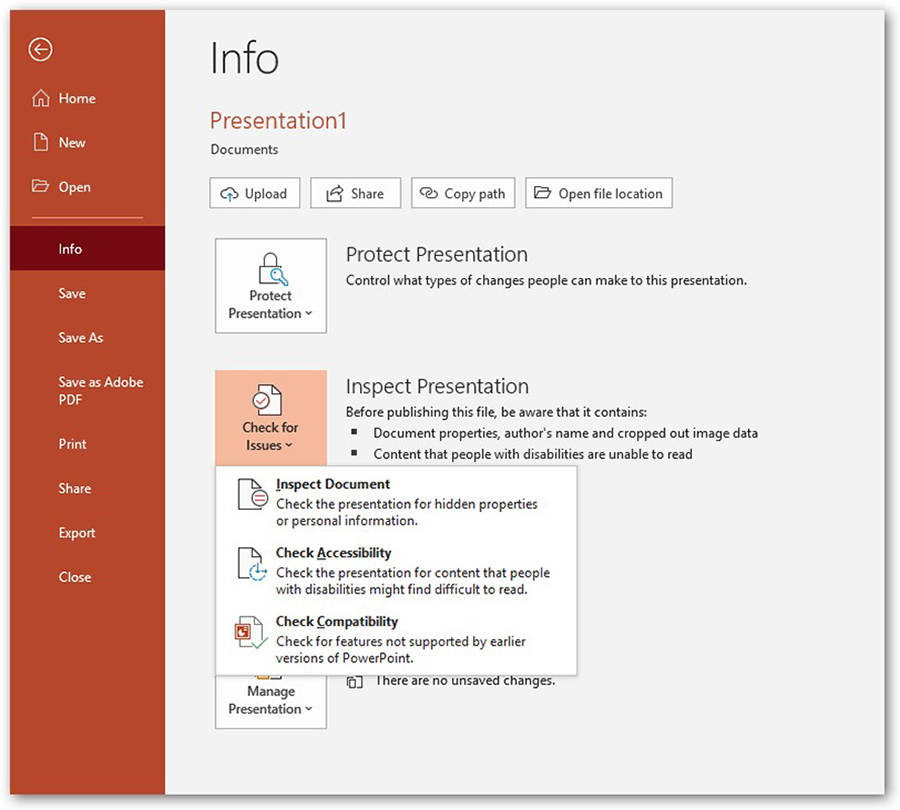Open the Print page in sidebar
The image size is (900, 810).
click(72, 444)
